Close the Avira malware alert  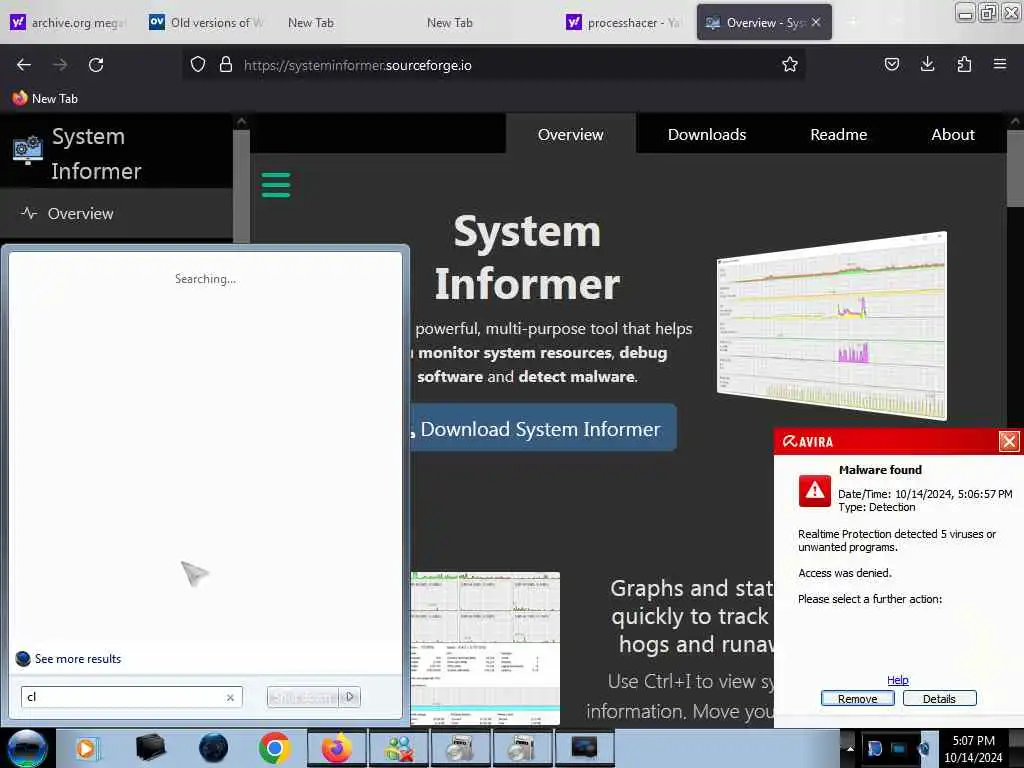(x=1009, y=441)
